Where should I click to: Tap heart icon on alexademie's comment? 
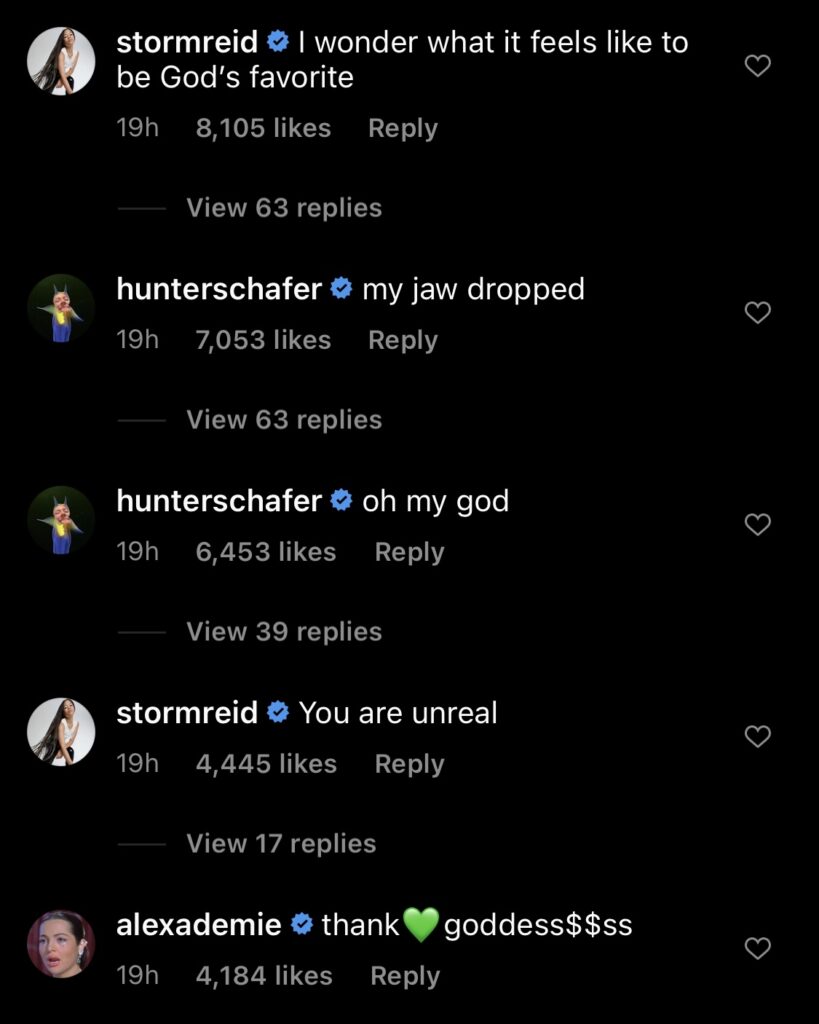(x=759, y=948)
